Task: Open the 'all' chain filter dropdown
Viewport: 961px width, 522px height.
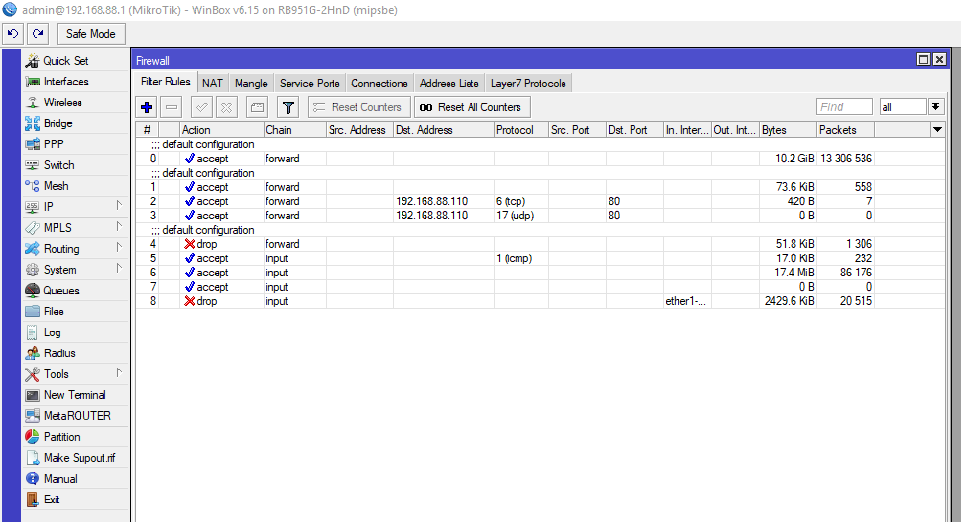Action: (935, 107)
